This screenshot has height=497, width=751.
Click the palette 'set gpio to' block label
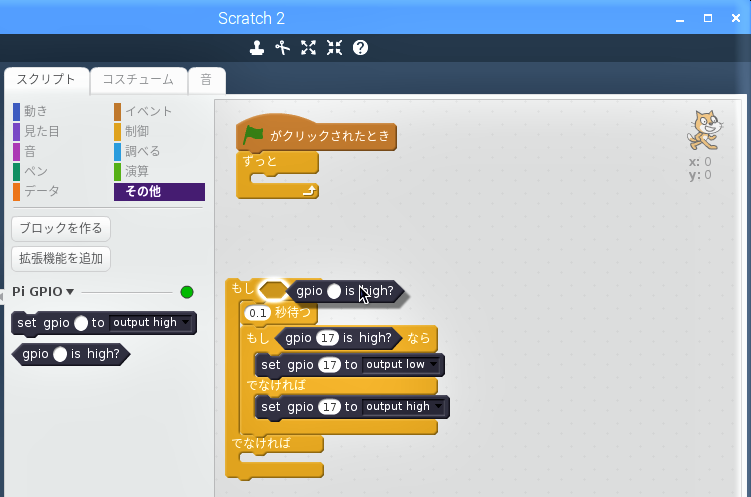[x=43, y=323]
